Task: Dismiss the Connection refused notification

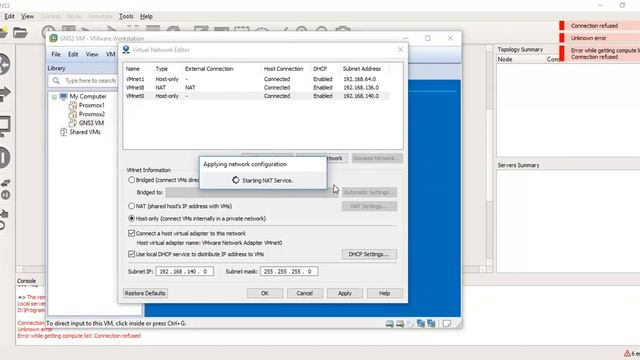Action: pos(599,26)
